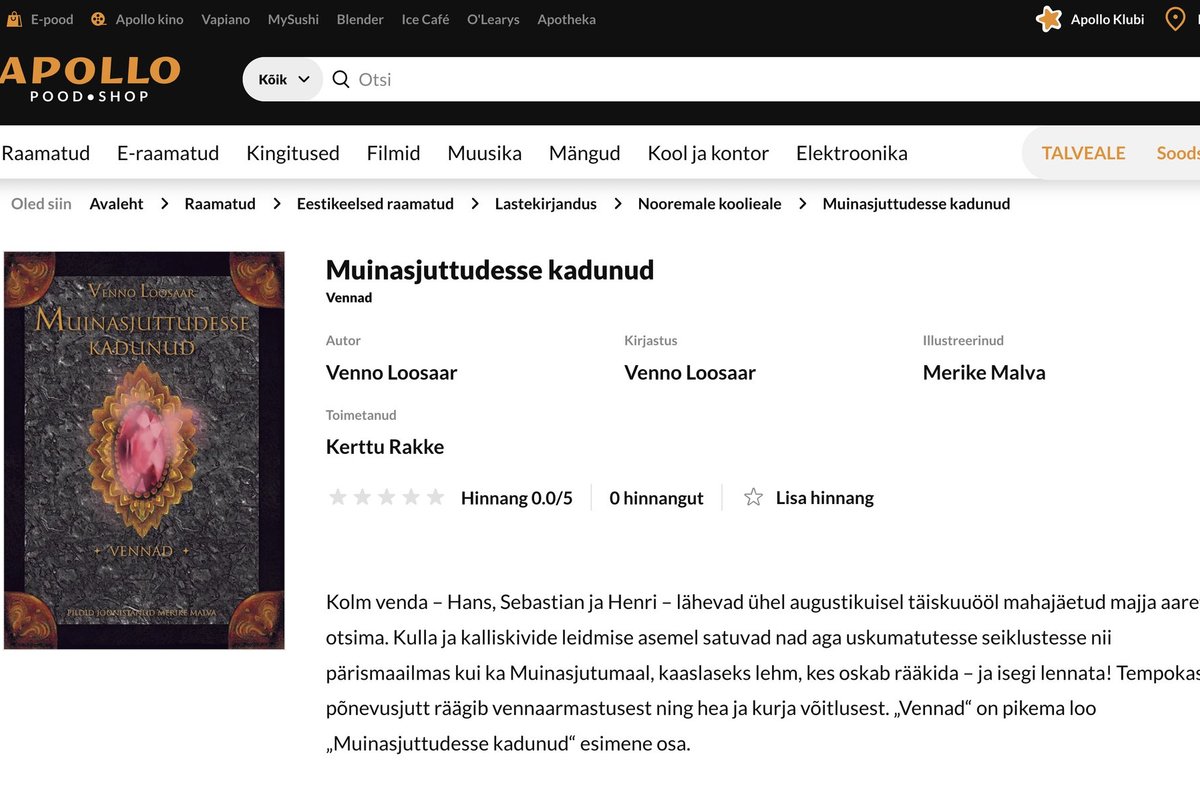Screen dimensions: 1200x800
Task: Click the Avaleht breadcrumb link
Action: tap(116, 203)
